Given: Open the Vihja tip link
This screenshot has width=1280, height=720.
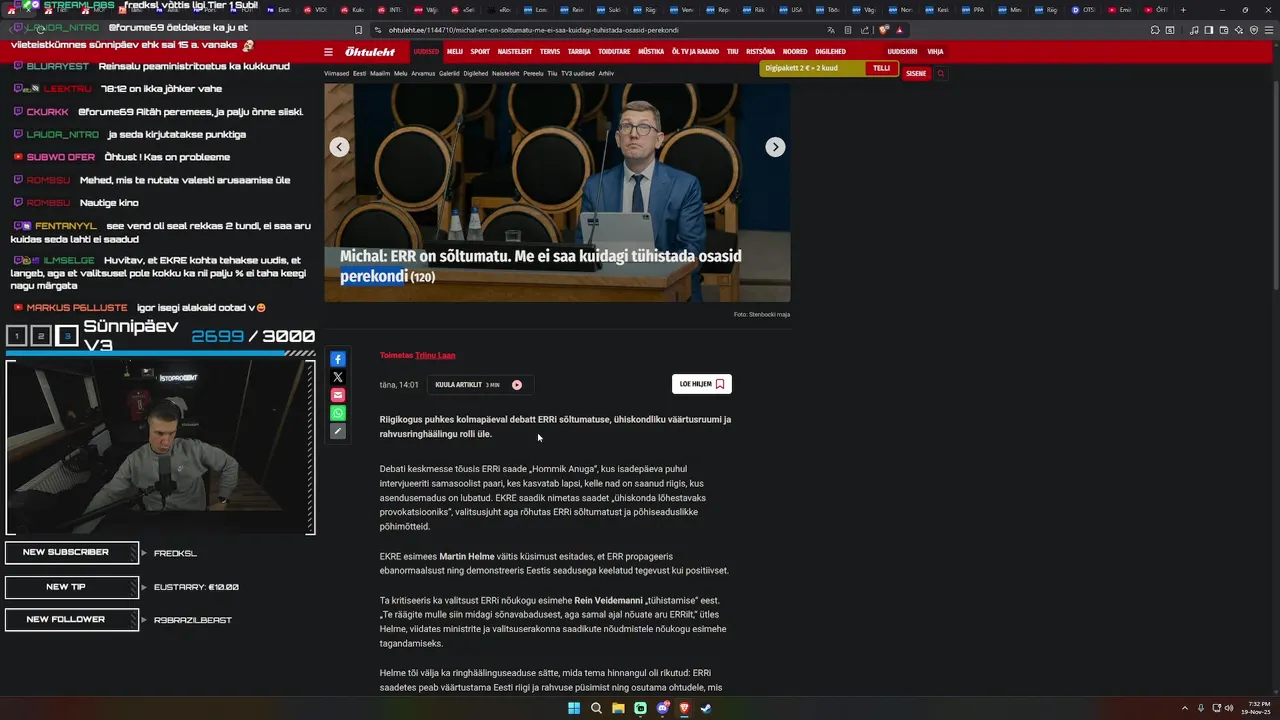Looking at the screenshot, I should (935, 51).
